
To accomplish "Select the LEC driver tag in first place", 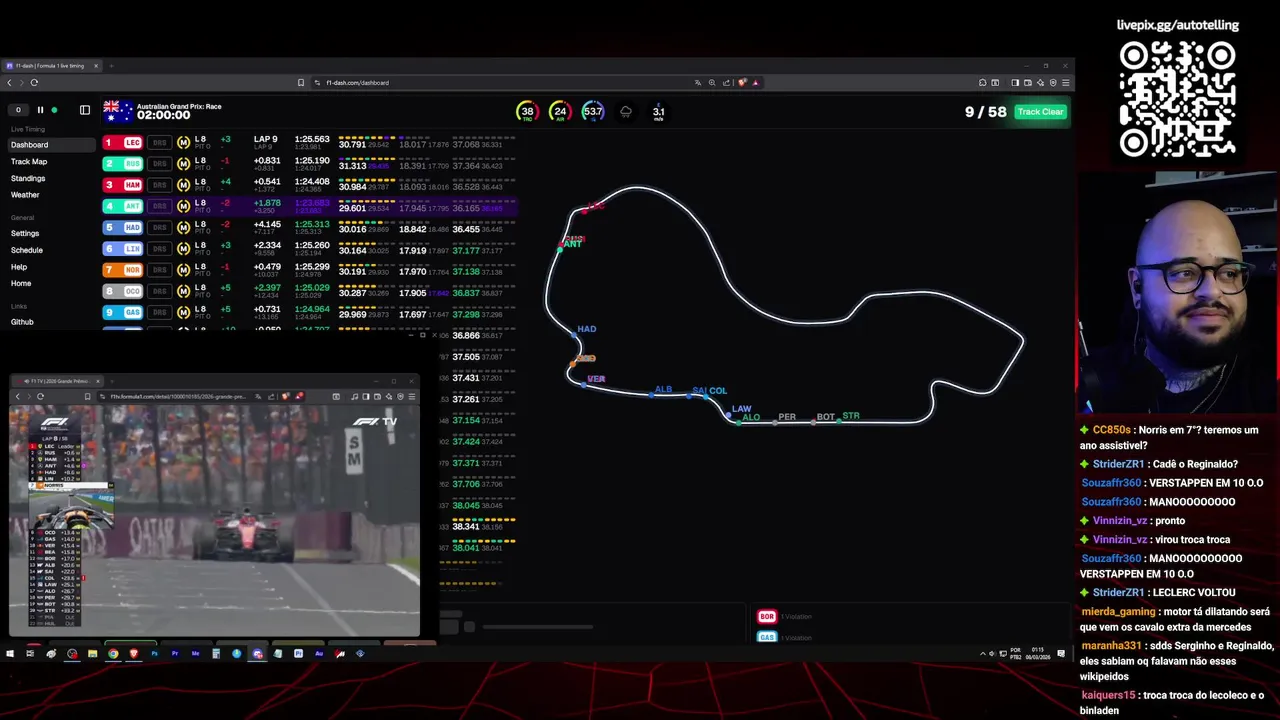I will pos(124,143).
